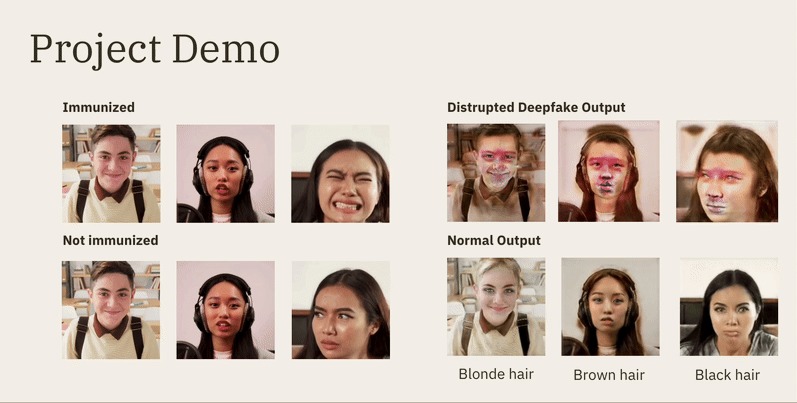Viewport: 797px width, 403px height.
Task: Select the brown hair normal output image
Action: [x=610, y=306]
